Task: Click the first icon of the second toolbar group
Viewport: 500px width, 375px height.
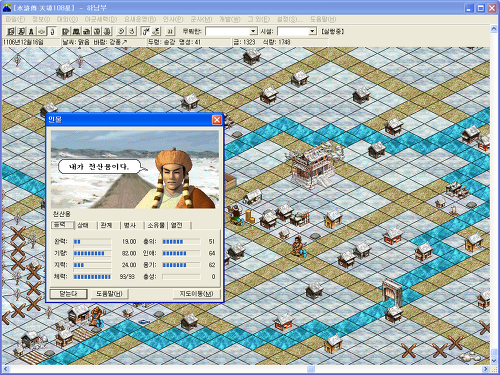Action: click(x=66, y=31)
